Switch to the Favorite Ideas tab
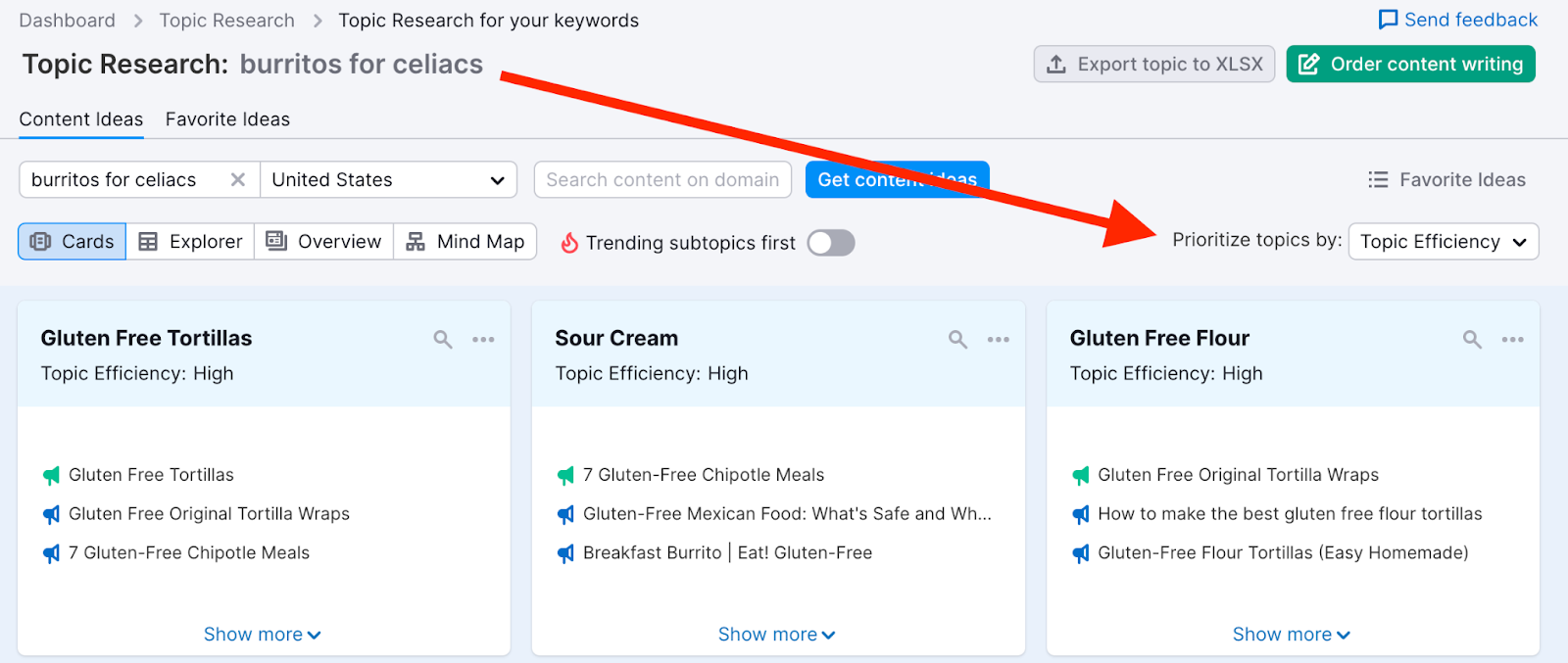Image resolution: width=1568 pixels, height=663 pixels. (x=227, y=119)
